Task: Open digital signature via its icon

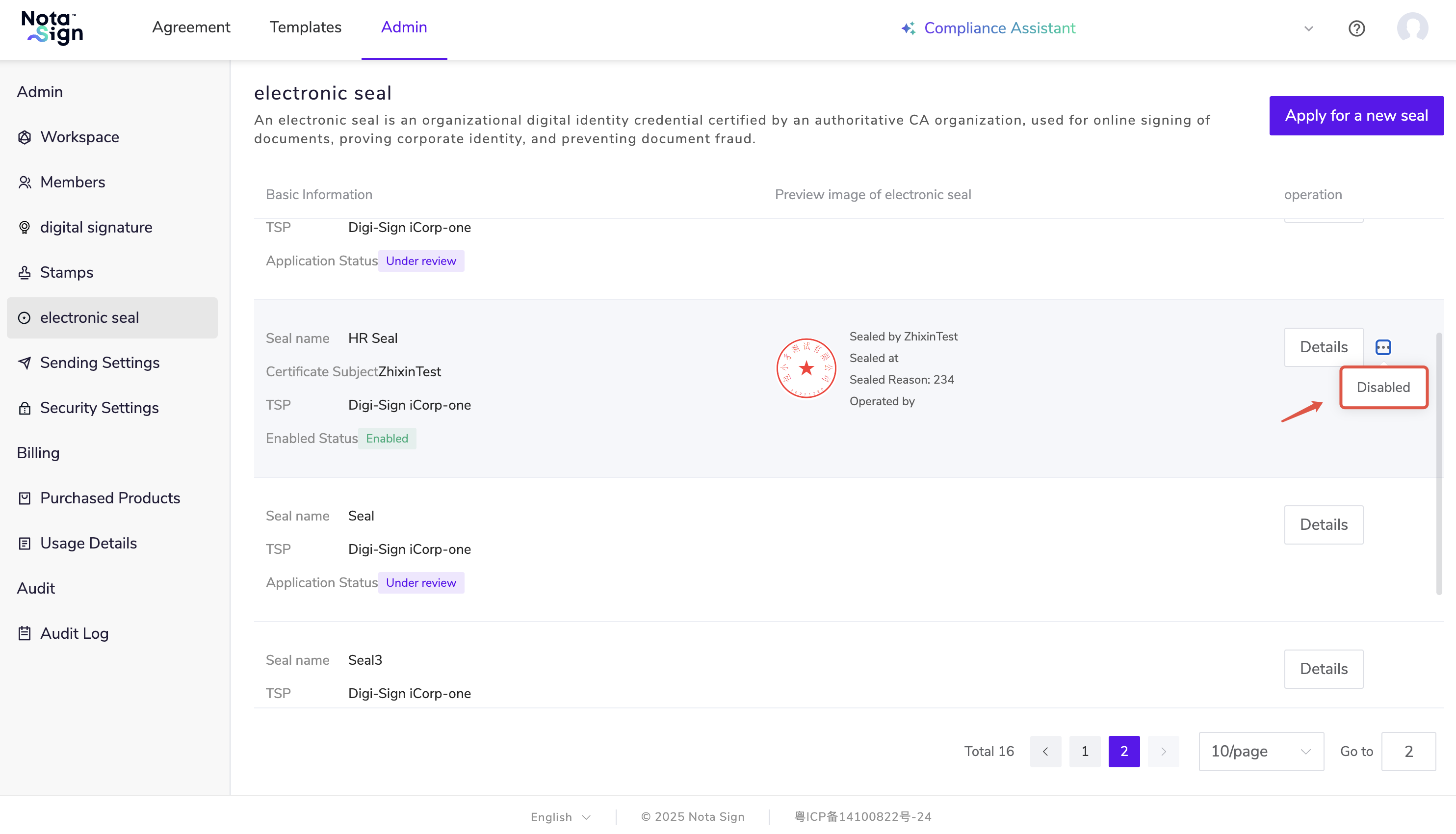Action: click(24, 228)
